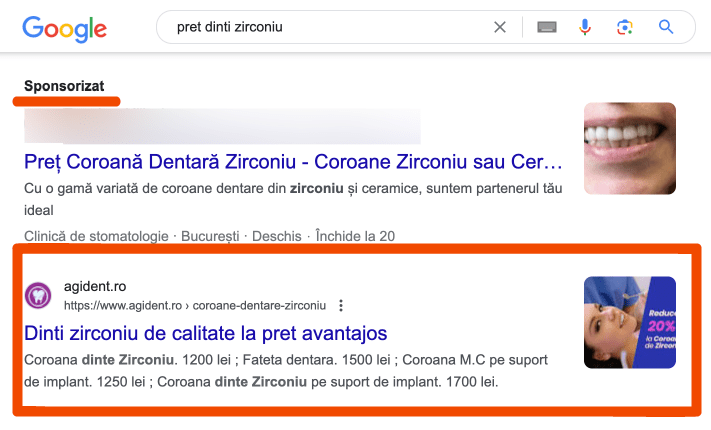Click the first ad's description text

(293, 199)
